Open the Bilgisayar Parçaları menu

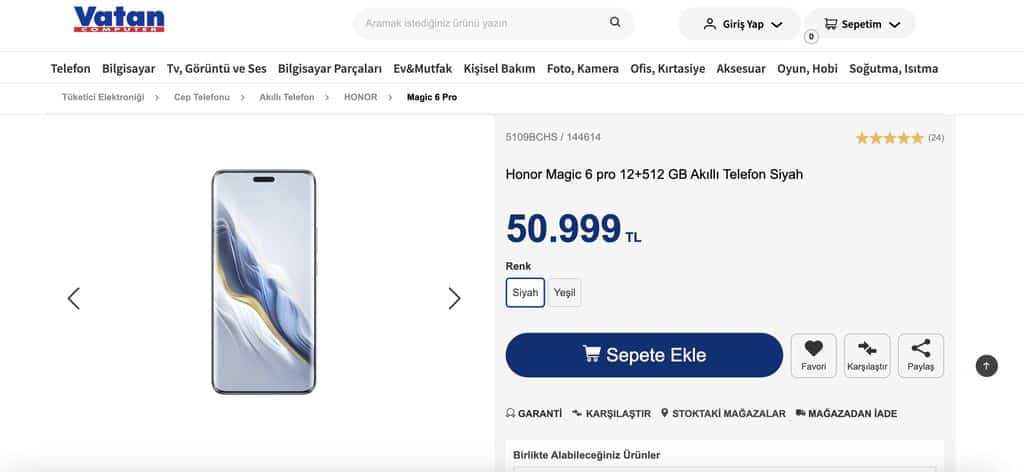330,68
